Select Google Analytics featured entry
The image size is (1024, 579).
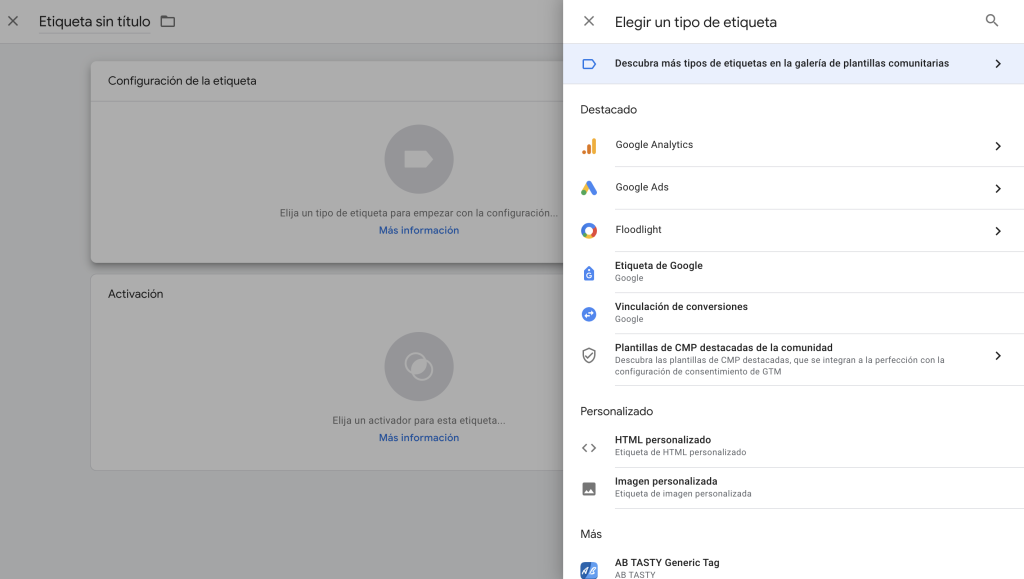click(x=793, y=146)
